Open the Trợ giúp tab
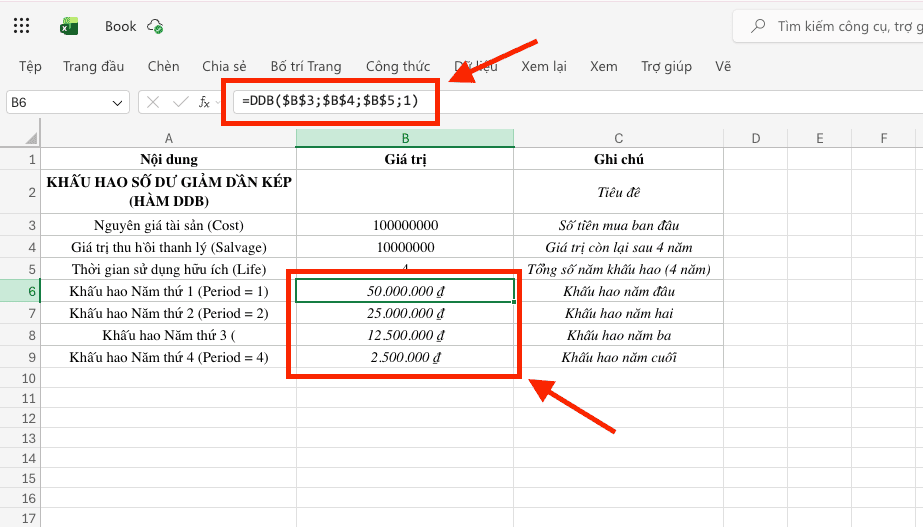Screen dimensions: 923x527 [x=666, y=67]
